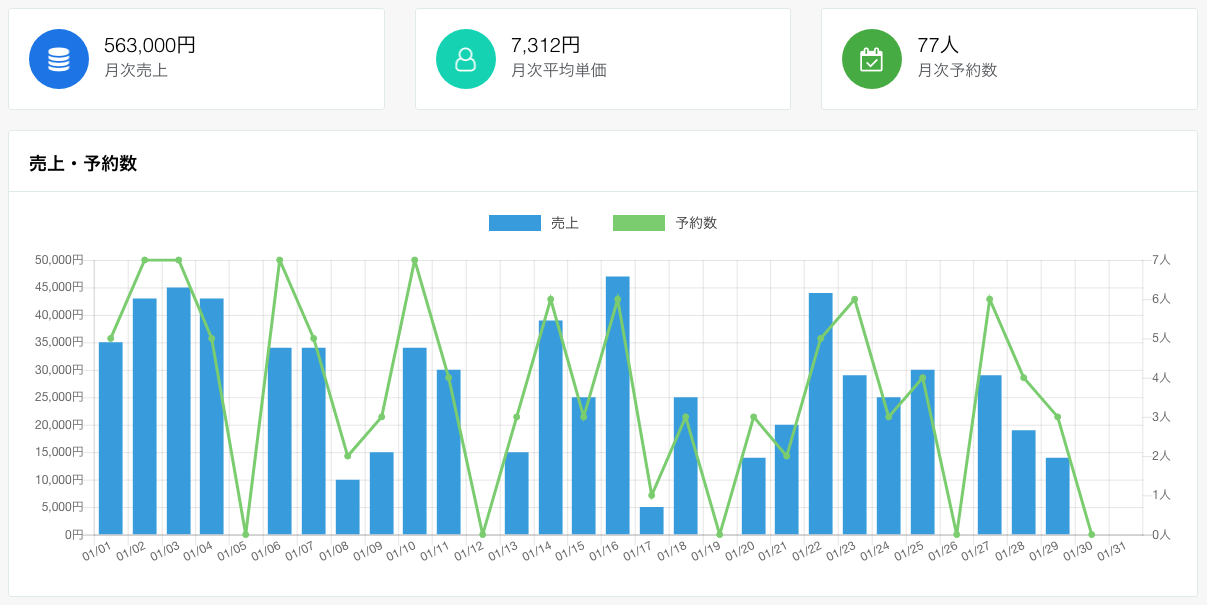Select the 01/27 reservation line point
The image size is (1207, 605).
click(989, 299)
